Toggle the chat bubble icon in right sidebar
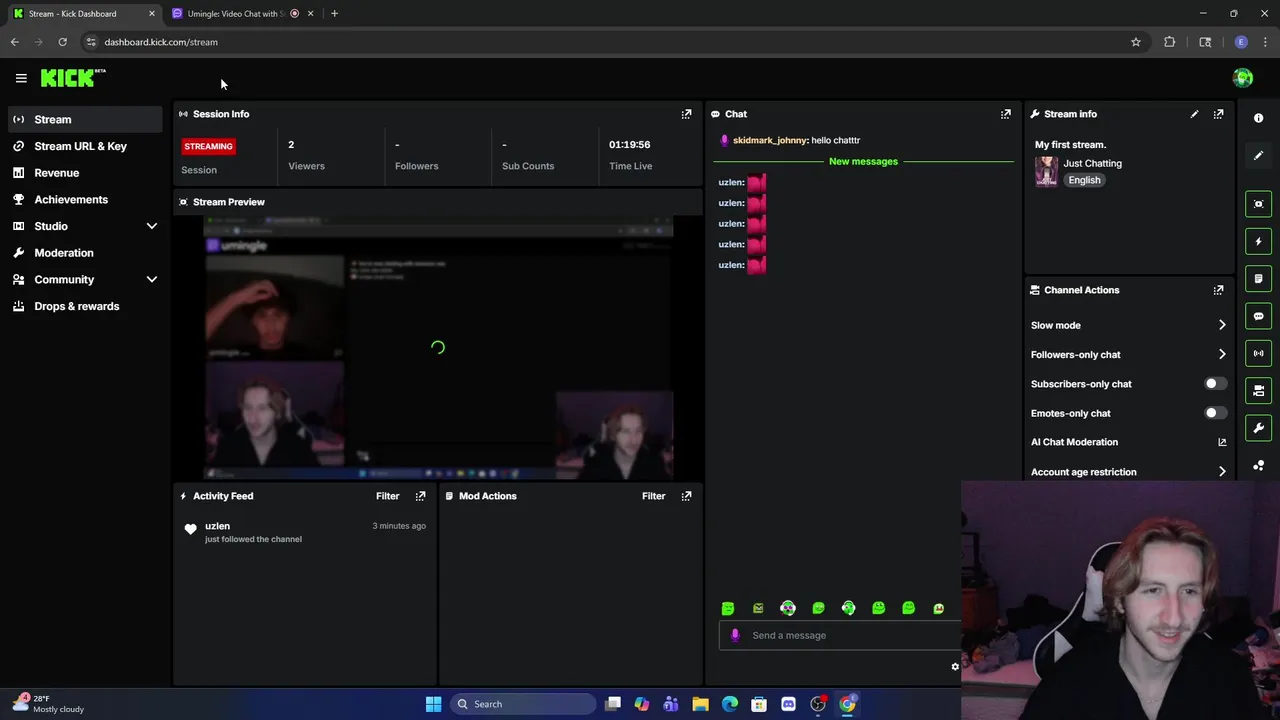Screen dimensions: 1280x720 (x=1259, y=316)
